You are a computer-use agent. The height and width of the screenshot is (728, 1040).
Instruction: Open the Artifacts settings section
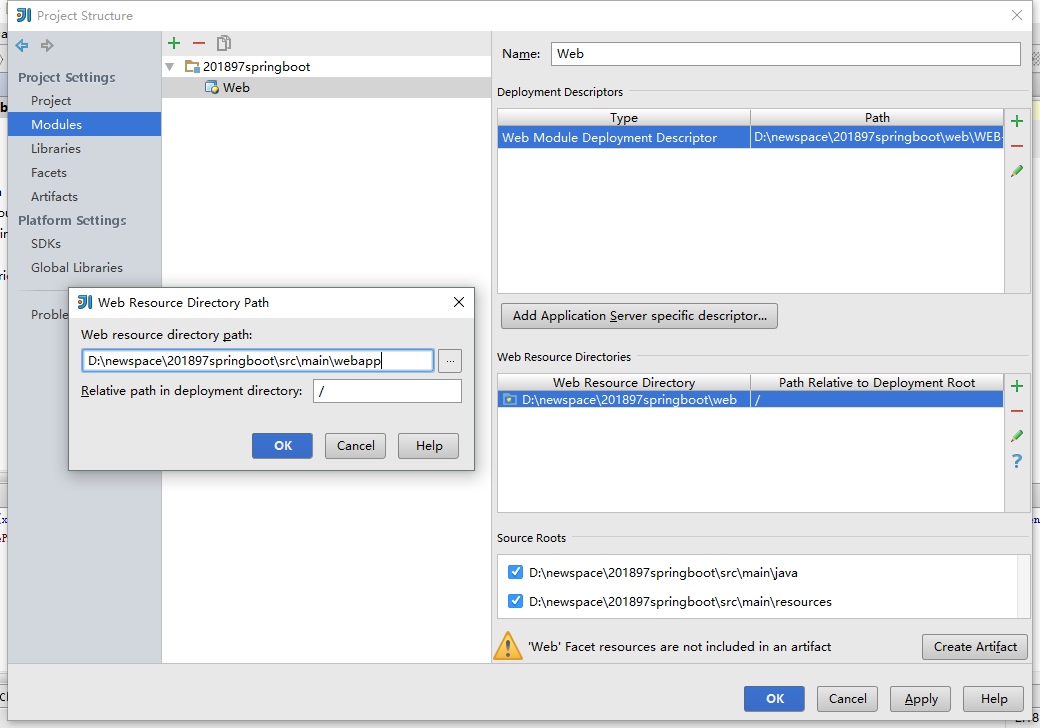(x=54, y=197)
